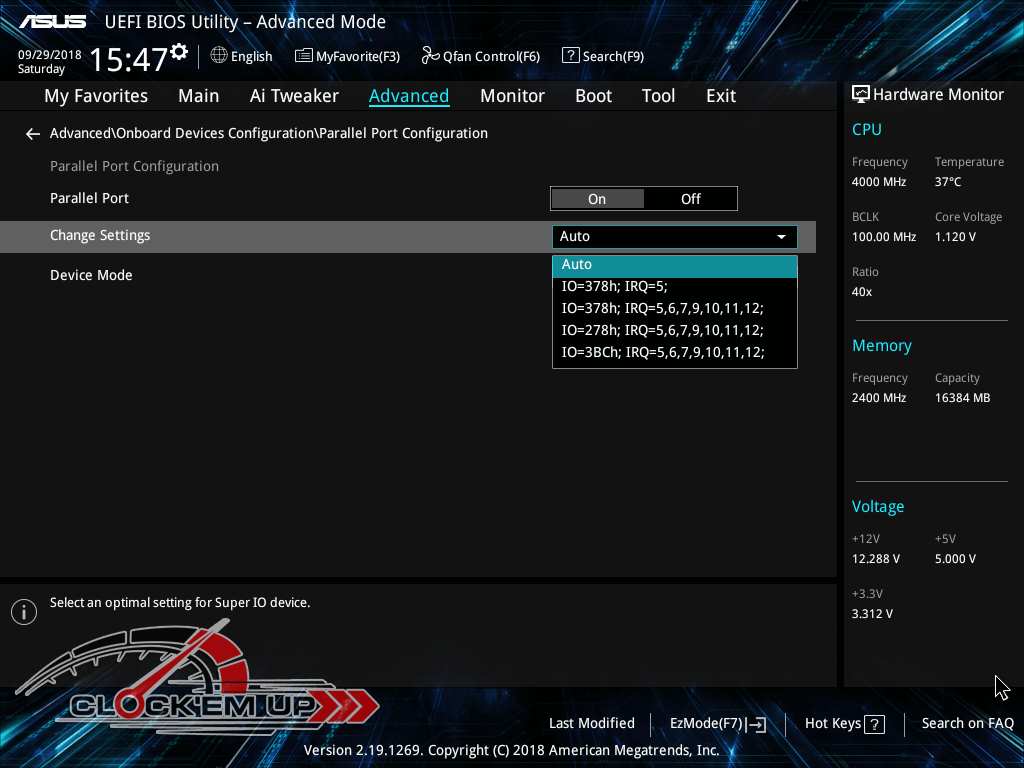
Task: Switch to the Ai Tweaker tab
Action: click(294, 96)
